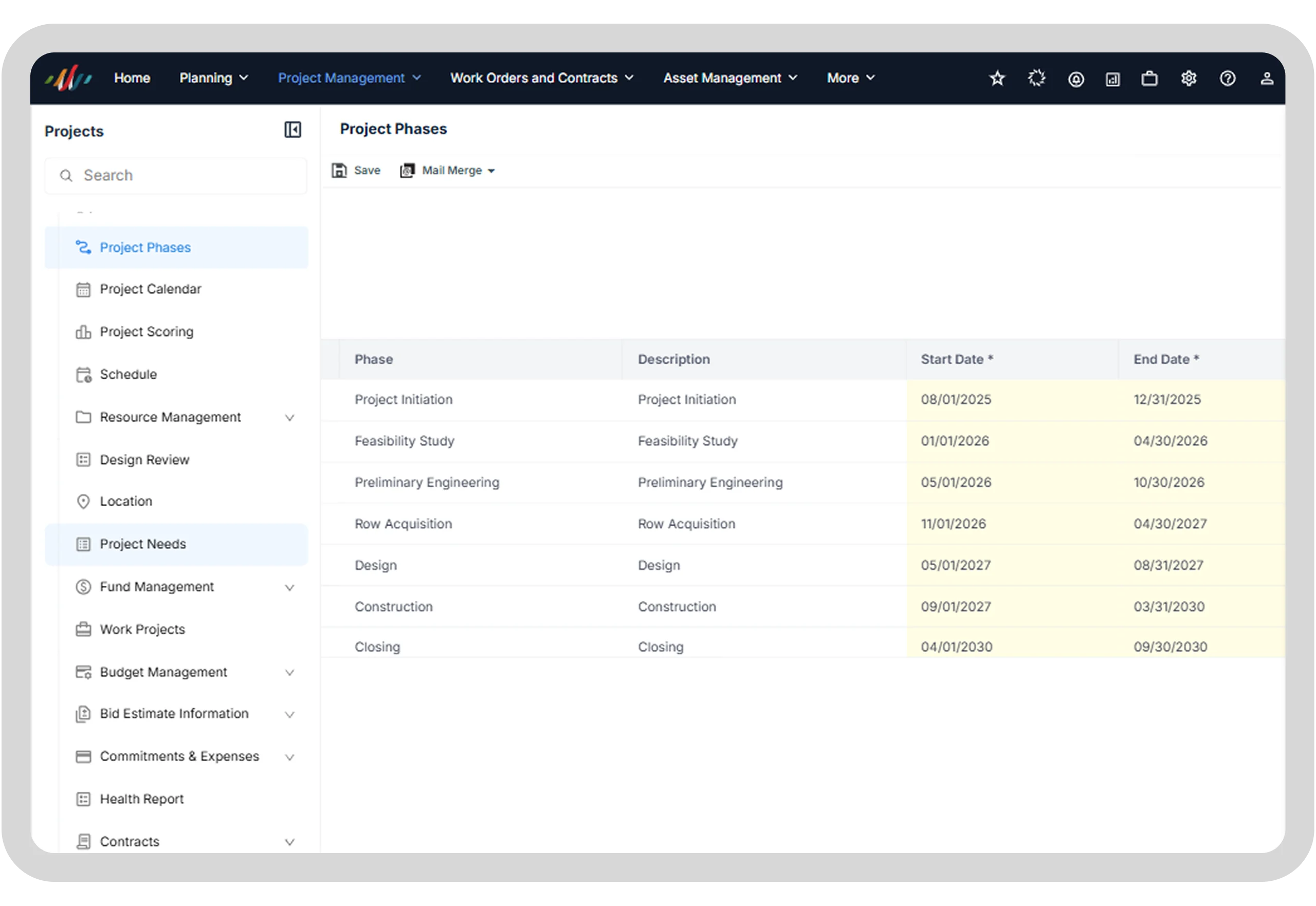Open the reports chart icon in header
Viewport: 1316px width, 906px height.
coord(1112,79)
